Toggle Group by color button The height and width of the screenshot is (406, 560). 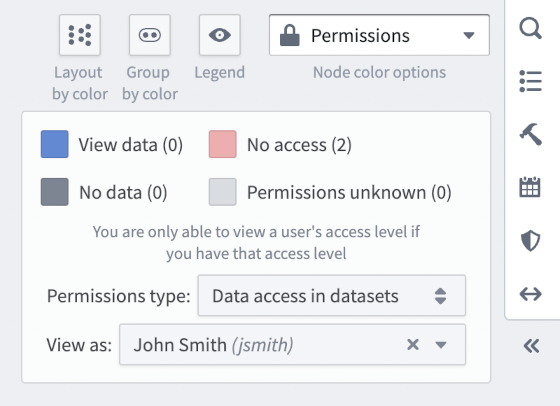pyautogui.click(x=150, y=35)
